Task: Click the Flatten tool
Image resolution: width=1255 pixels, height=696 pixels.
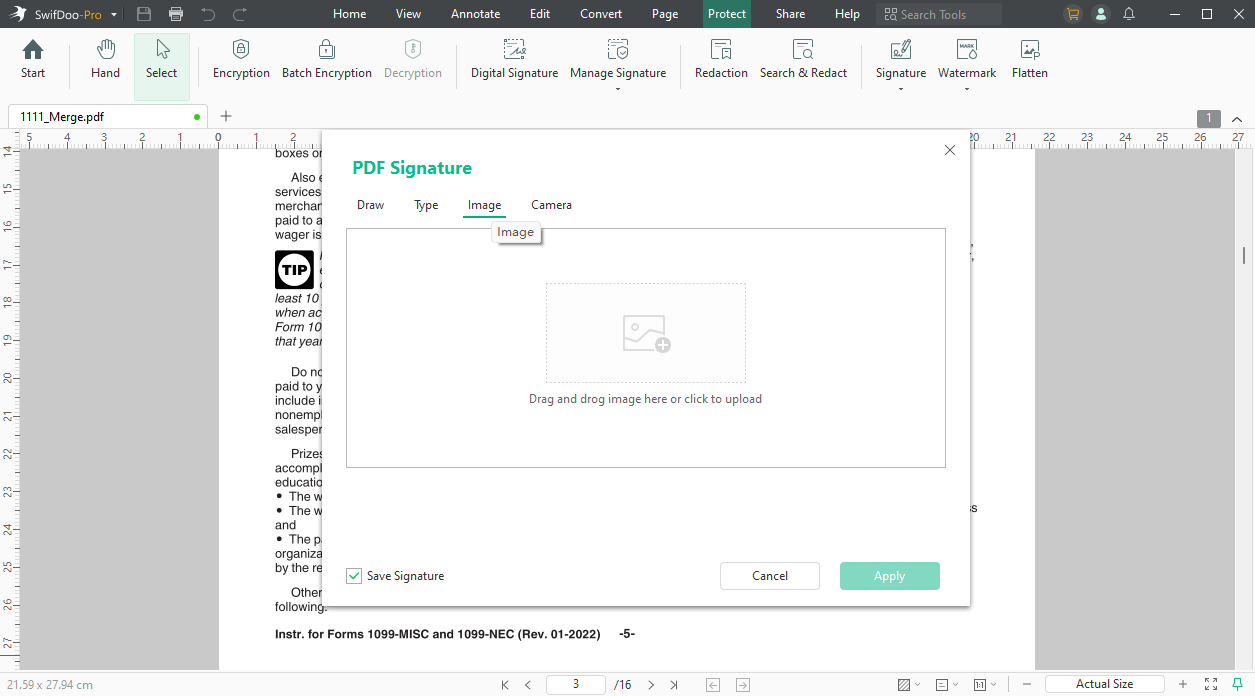Action: (1029, 60)
